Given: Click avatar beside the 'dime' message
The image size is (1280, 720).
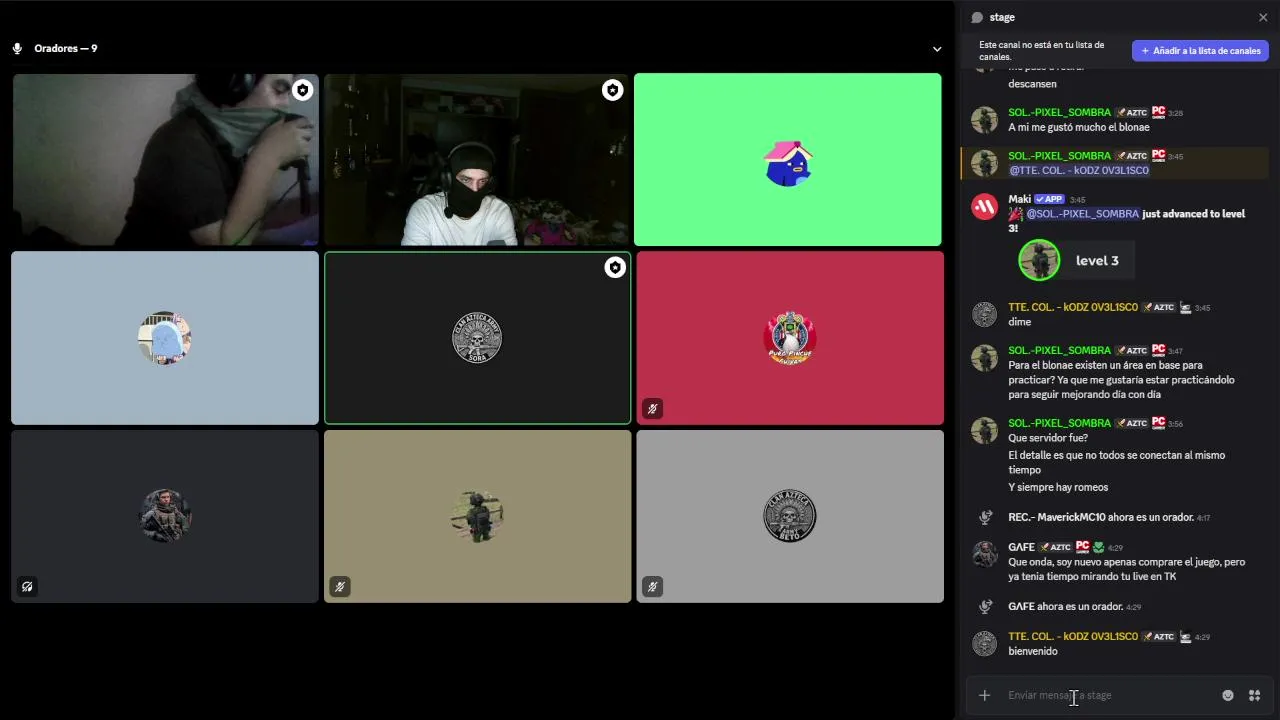Looking at the screenshot, I should pyautogui.click(x=985, y=314).
